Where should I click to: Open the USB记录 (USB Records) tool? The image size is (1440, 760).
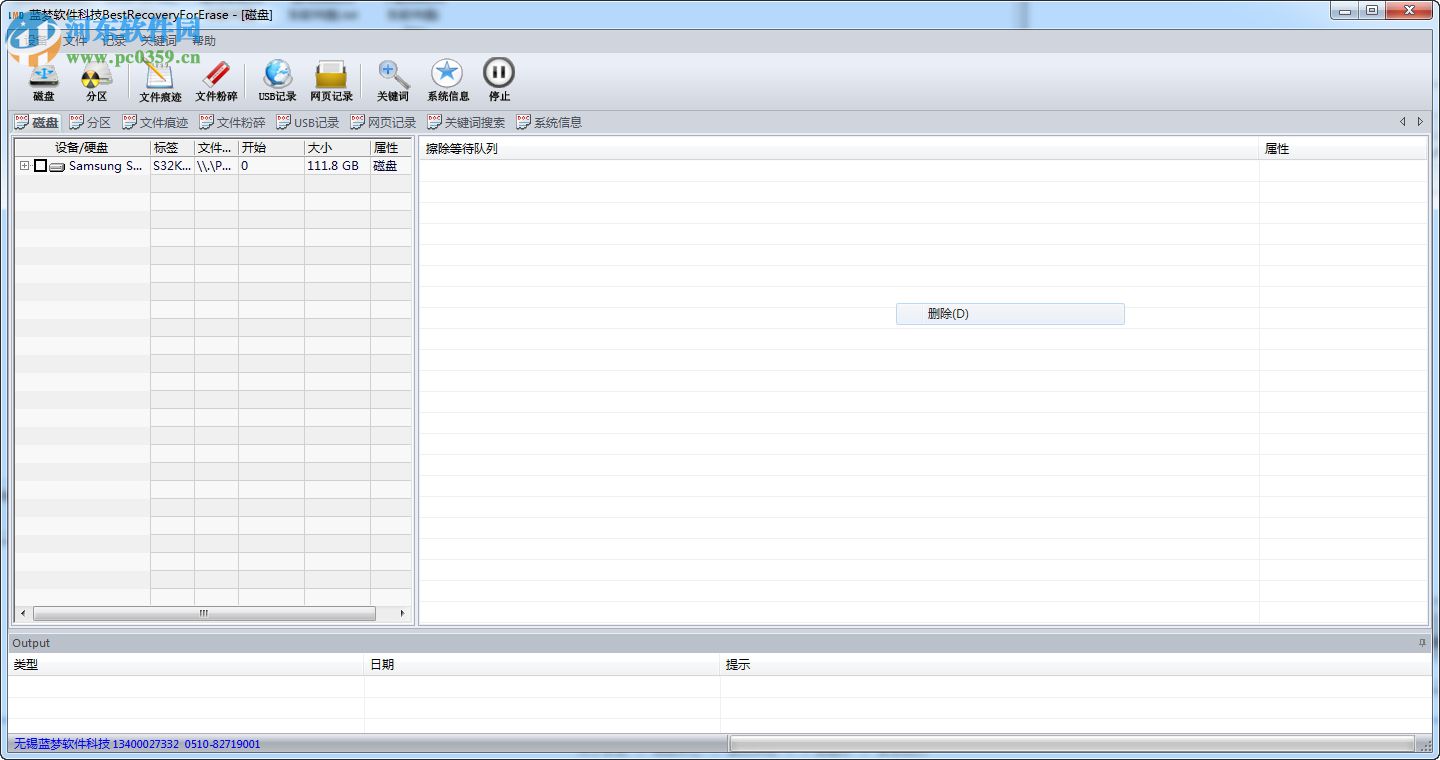click(x=276, y=78)
